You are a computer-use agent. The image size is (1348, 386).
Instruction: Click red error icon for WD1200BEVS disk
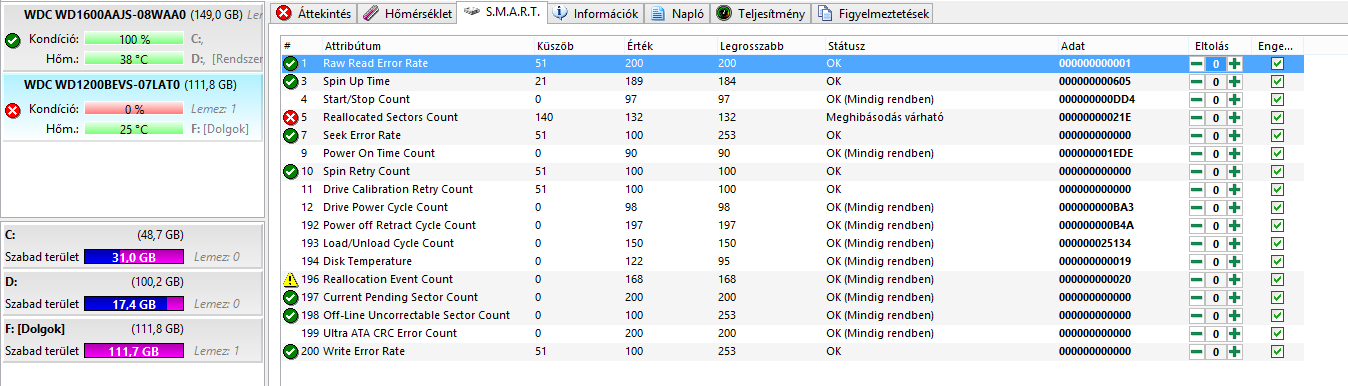point(12,110)
